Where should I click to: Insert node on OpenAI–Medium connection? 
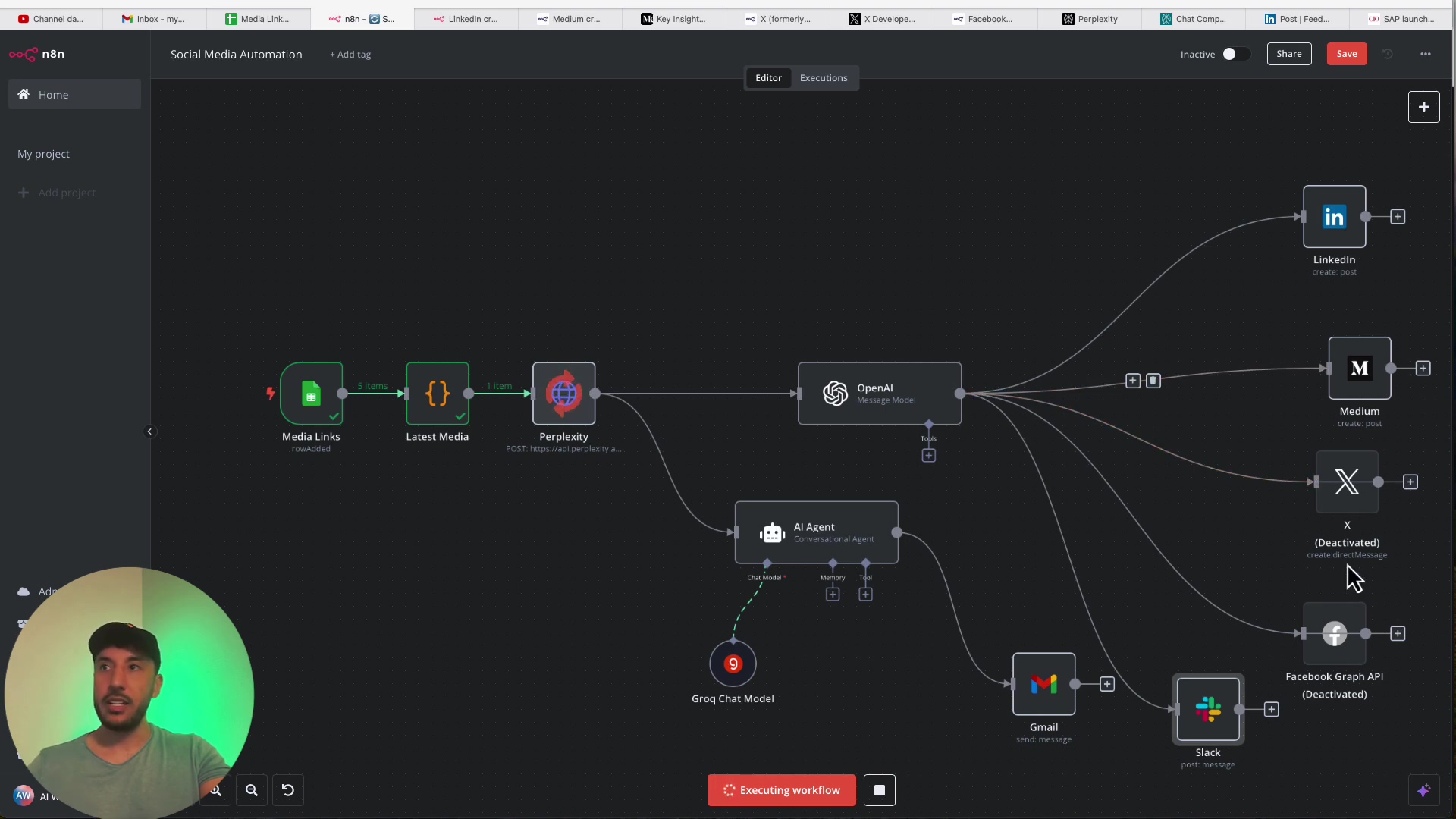pos(1133,381)
